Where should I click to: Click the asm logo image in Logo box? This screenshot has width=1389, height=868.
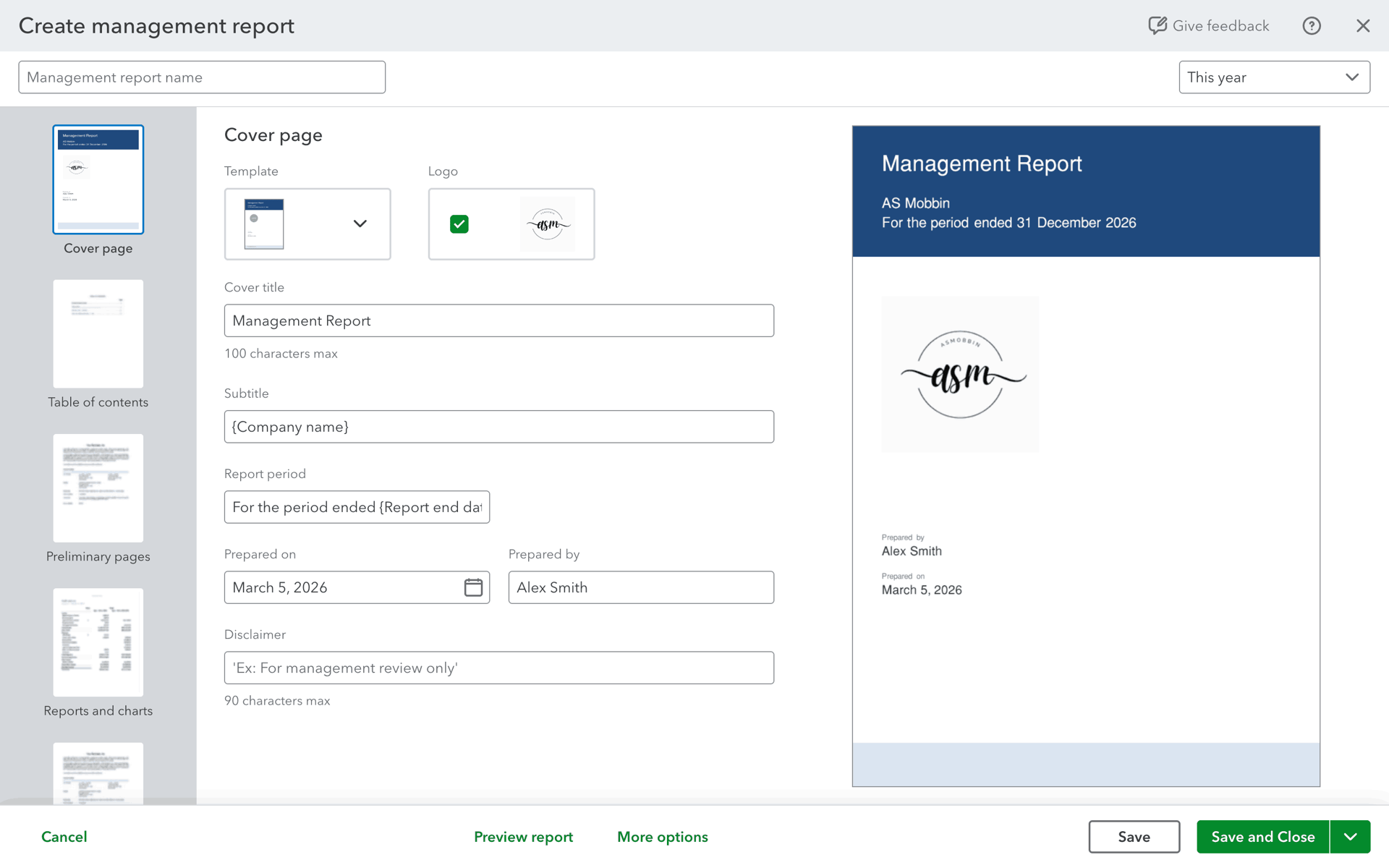pos(548,224)
